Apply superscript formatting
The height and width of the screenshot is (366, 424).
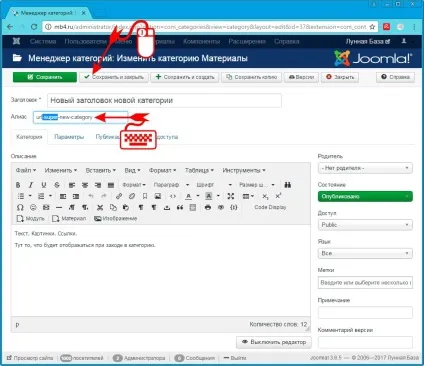[278, 196]
